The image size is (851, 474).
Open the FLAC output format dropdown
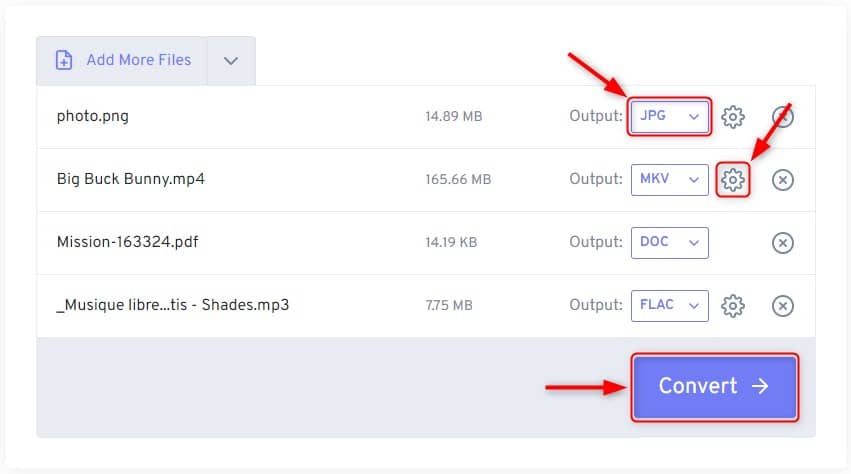click(669, 306)
